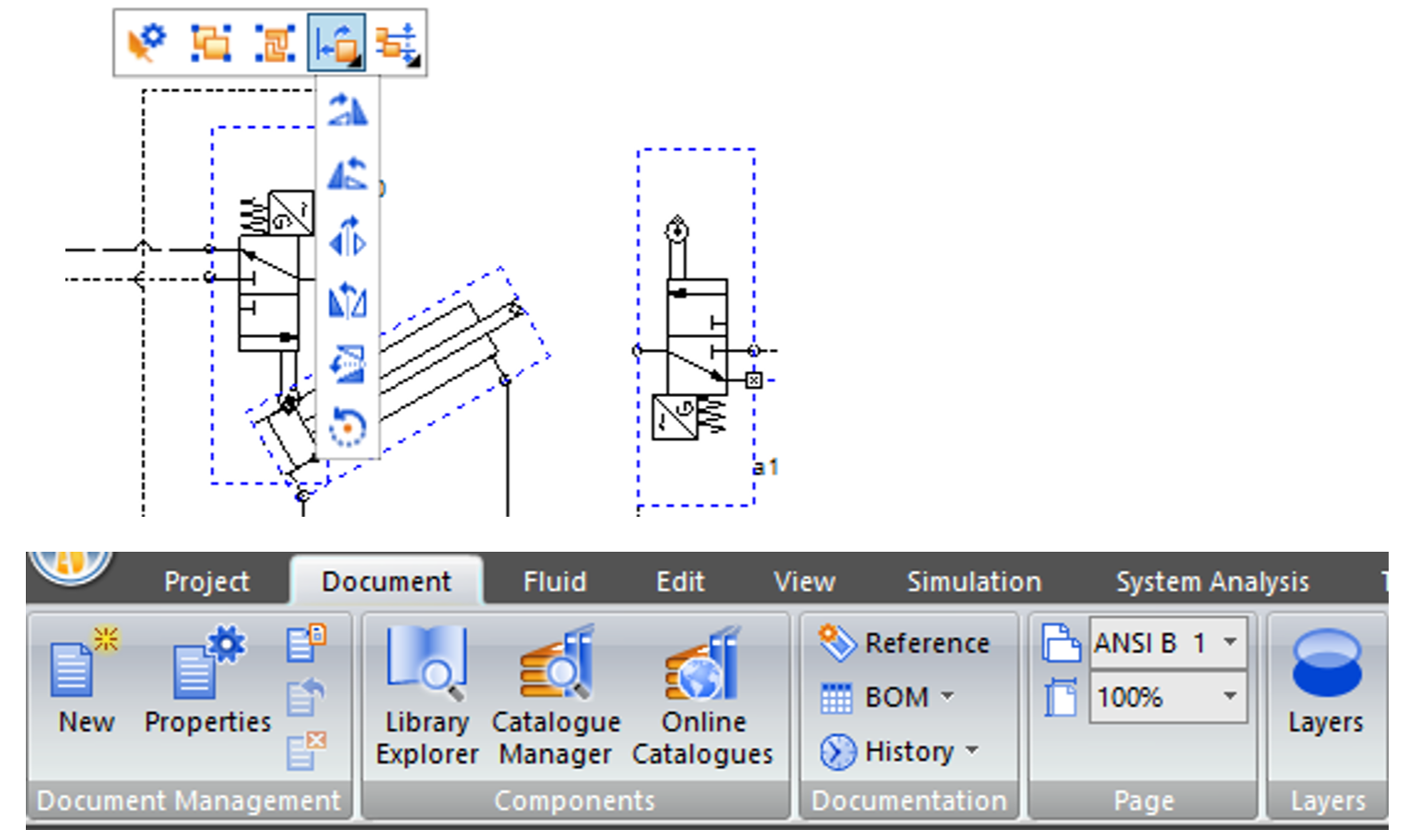1408x840 pixels.
Task: Select the rotate clockwise icon atop the flyout
Action: (347, 110)
